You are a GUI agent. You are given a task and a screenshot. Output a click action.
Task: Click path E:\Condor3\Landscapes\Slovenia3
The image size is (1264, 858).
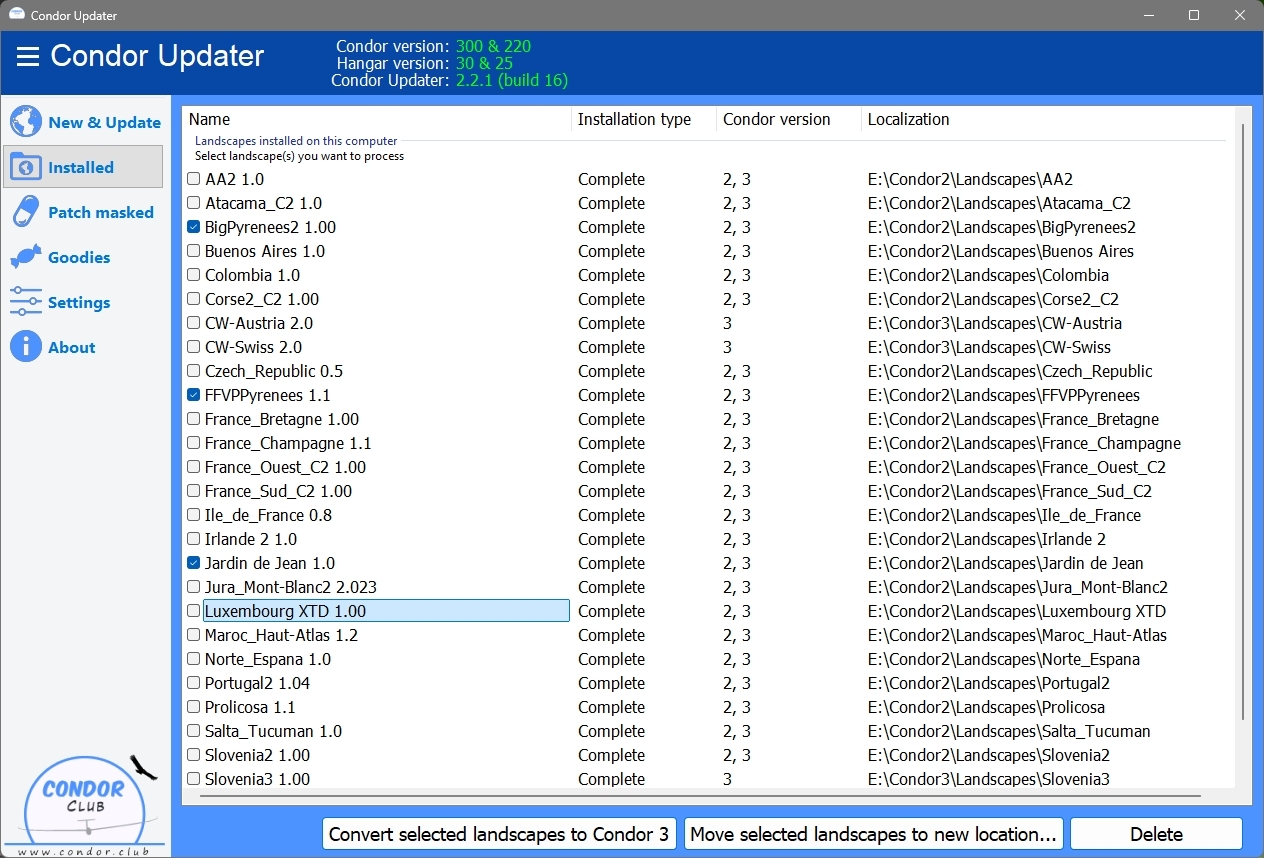988,779
